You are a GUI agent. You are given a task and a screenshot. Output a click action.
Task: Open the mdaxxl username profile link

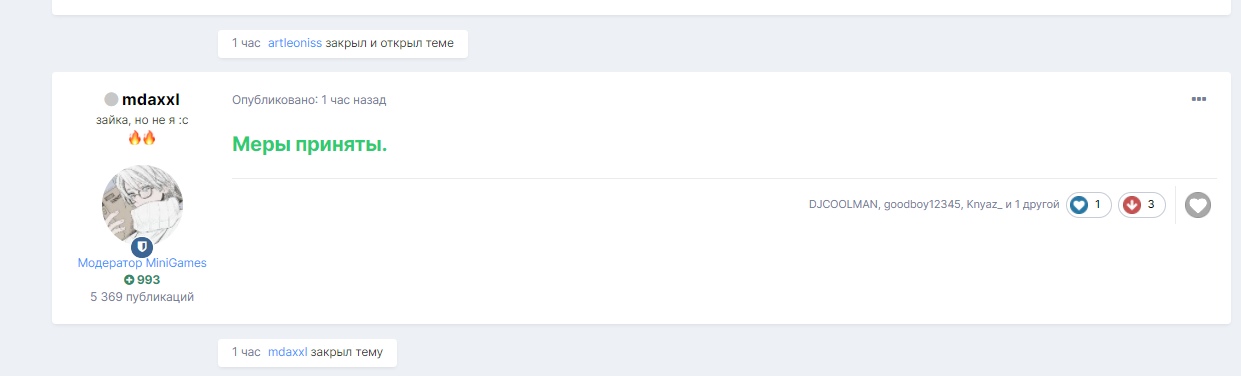click(x=150, y=99)
